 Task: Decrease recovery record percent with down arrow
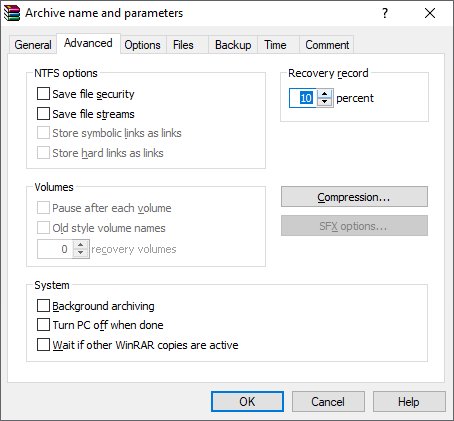tap(325, 102)
